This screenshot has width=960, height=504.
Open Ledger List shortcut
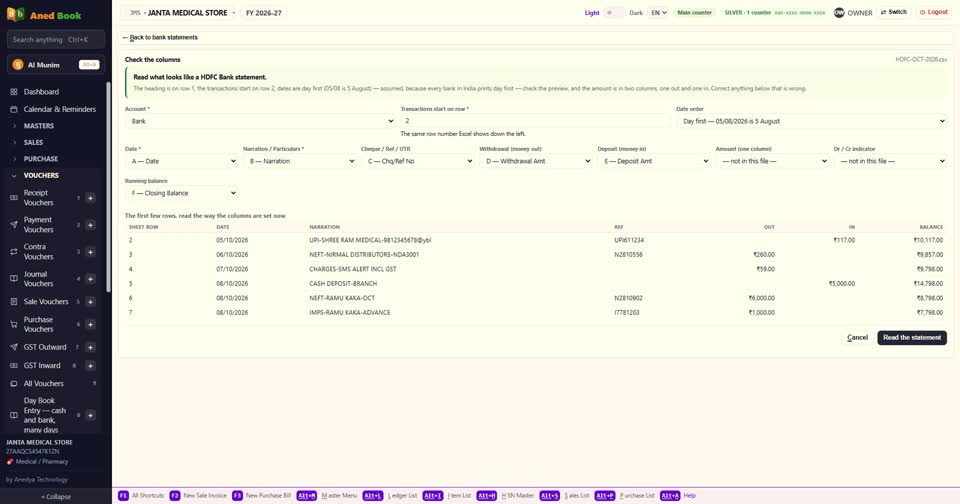pos(390,495)
